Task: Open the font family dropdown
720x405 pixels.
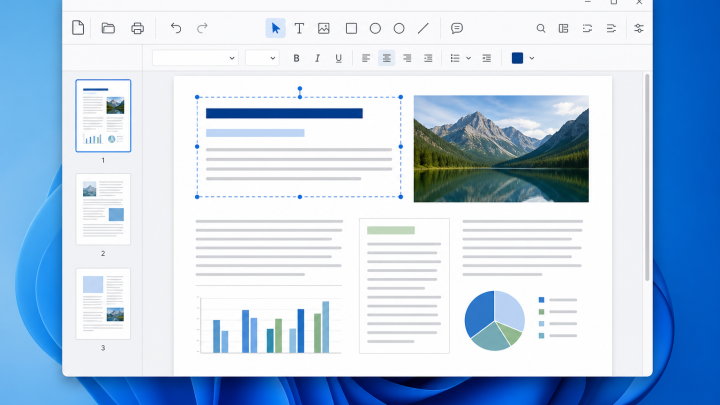Action: (x=195, y=58)
